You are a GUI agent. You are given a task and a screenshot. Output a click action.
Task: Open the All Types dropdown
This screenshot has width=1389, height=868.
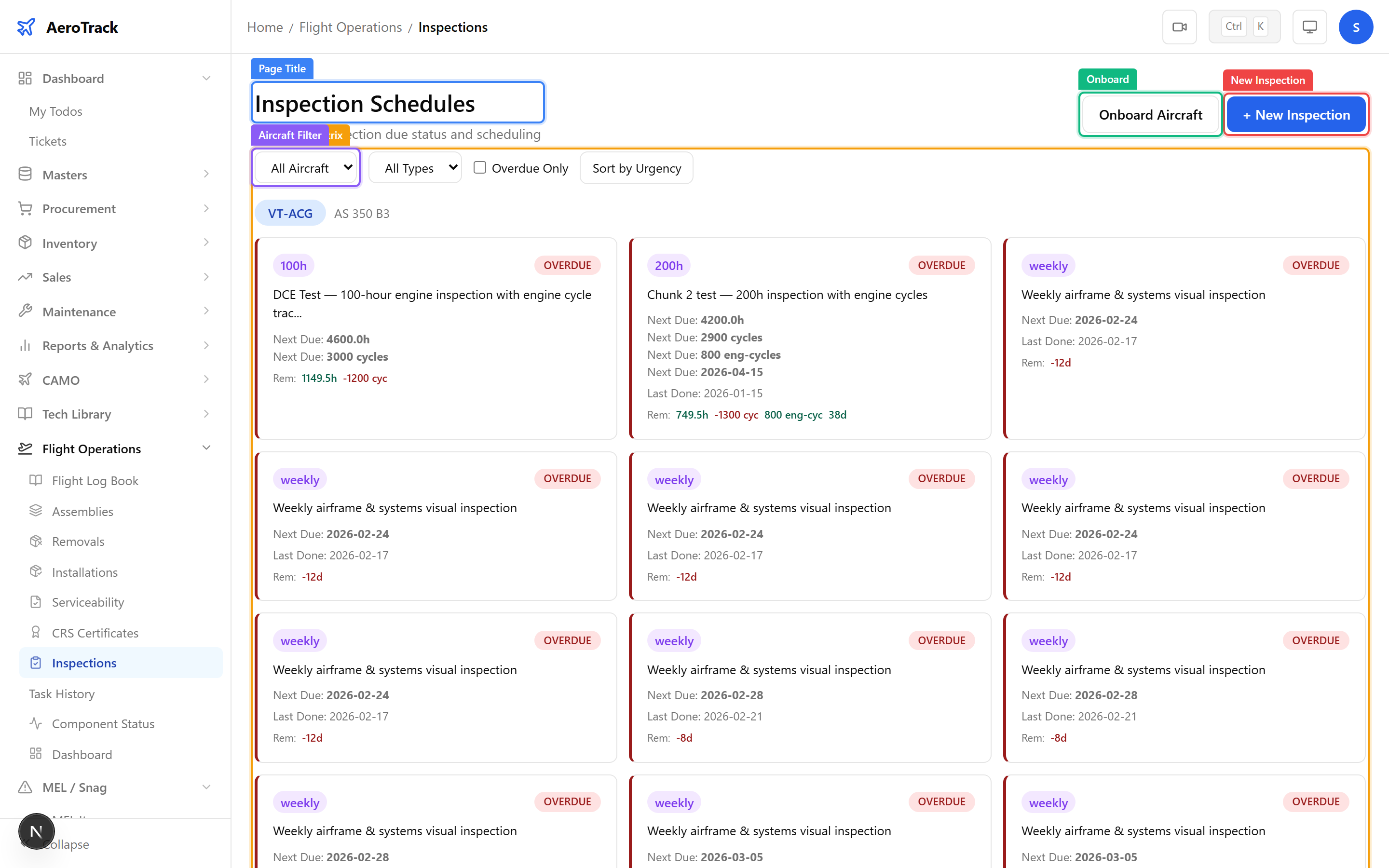pos(415,168)
